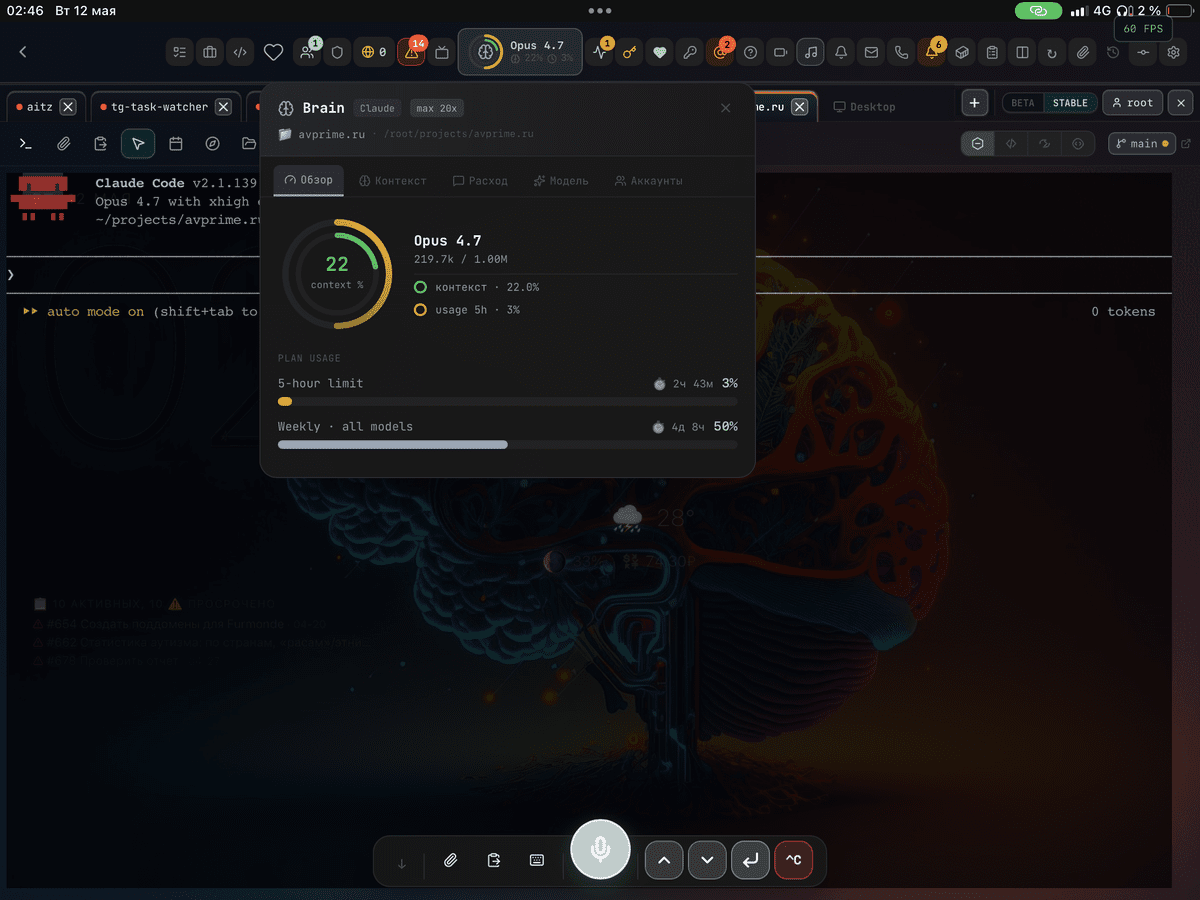Open the @ mentions icon with badge 2

pyautogui.click(x=720, y=52)
